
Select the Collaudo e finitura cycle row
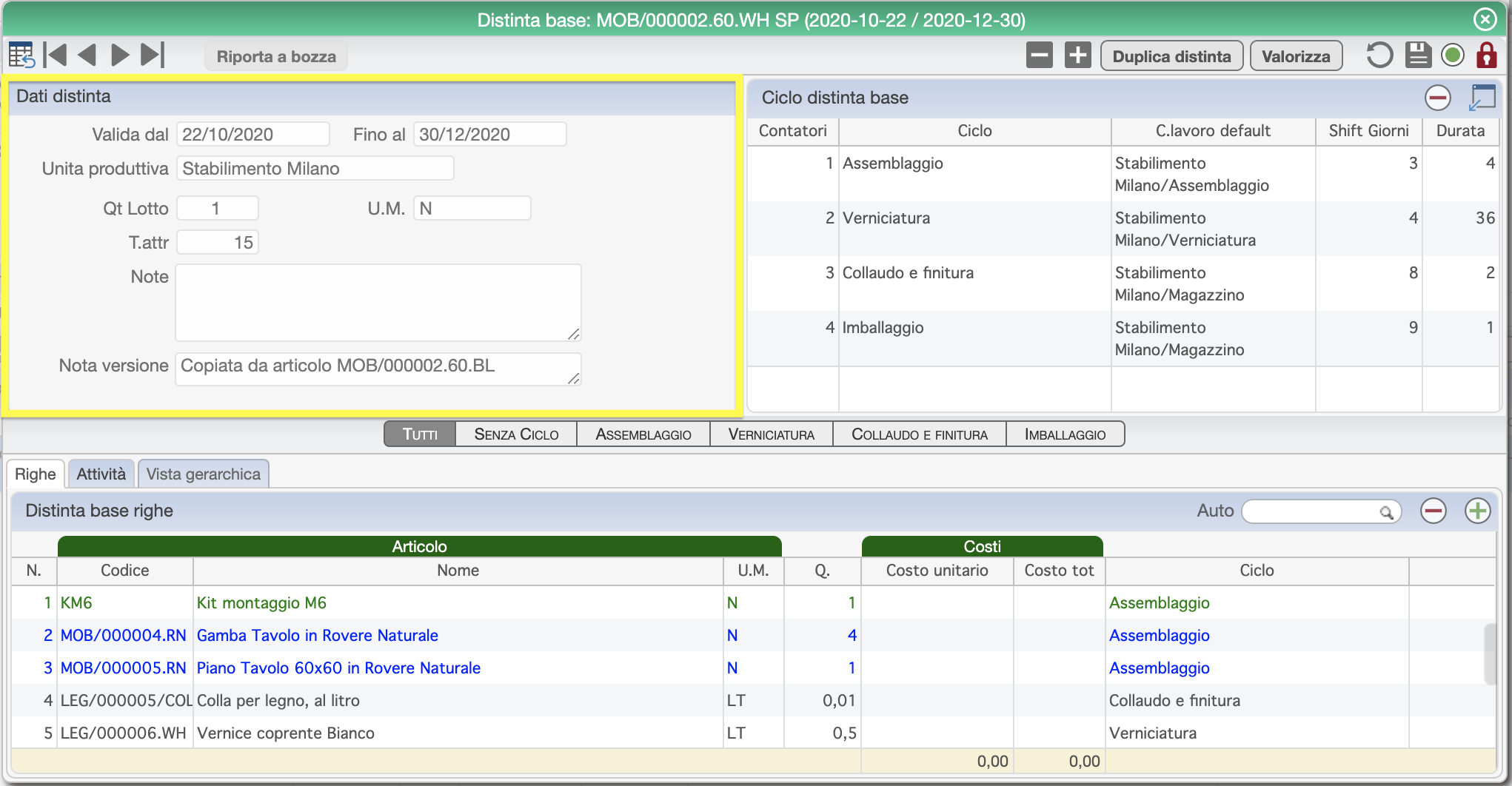point(1123,283)
